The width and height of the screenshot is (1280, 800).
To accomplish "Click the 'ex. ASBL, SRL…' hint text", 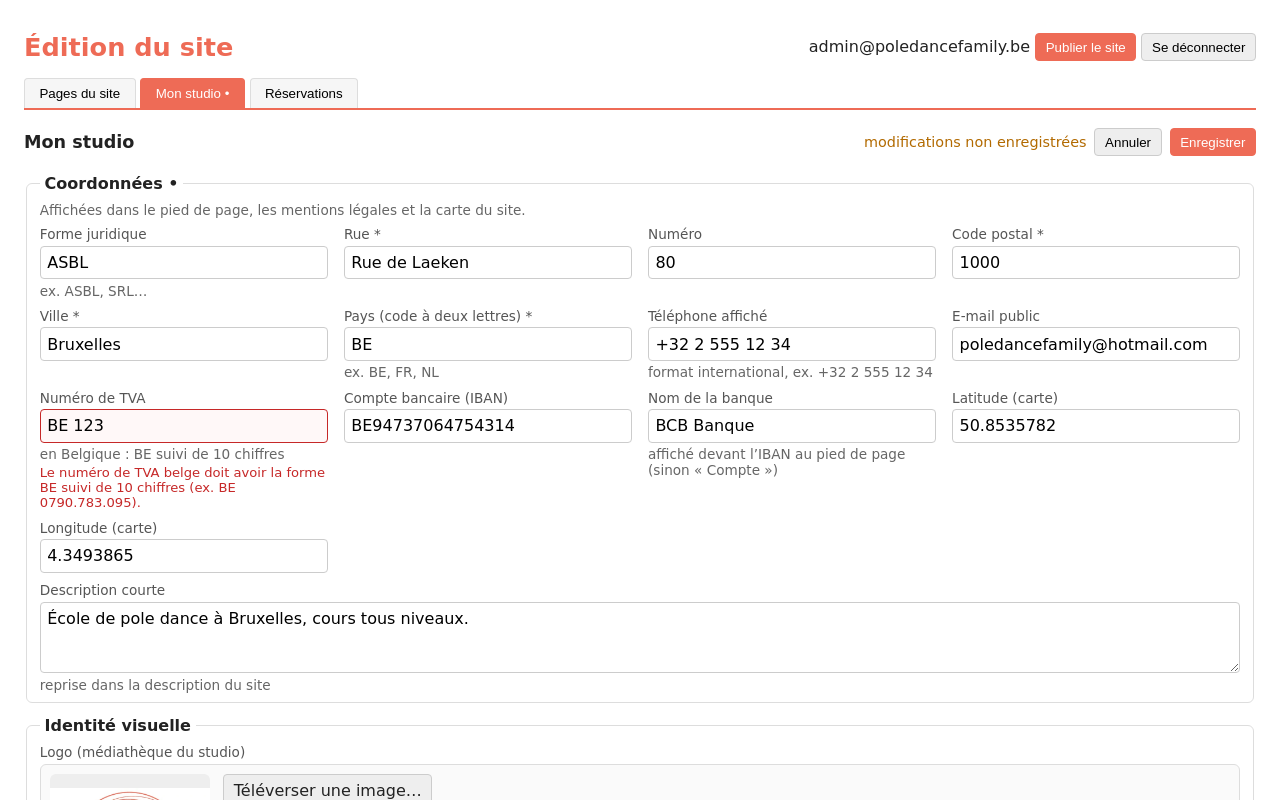I will pyautogui.click(x=93, y=291).
